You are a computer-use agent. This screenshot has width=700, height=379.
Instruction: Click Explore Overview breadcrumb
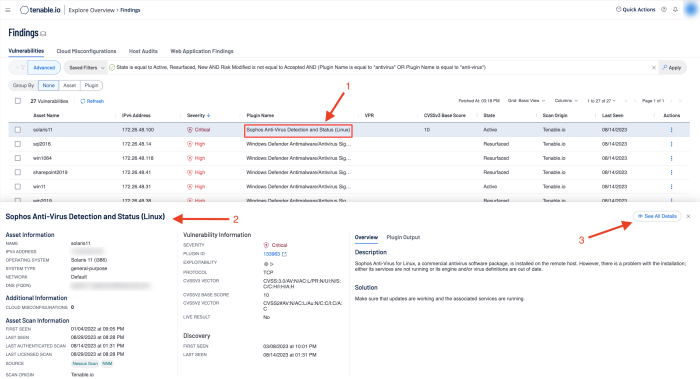point(92,10)
